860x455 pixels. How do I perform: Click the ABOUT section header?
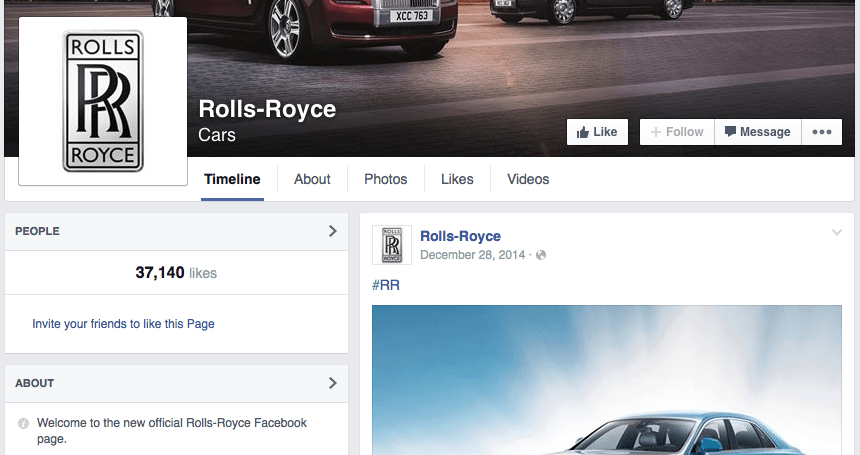pyautogui.click(x=176, y=383)
